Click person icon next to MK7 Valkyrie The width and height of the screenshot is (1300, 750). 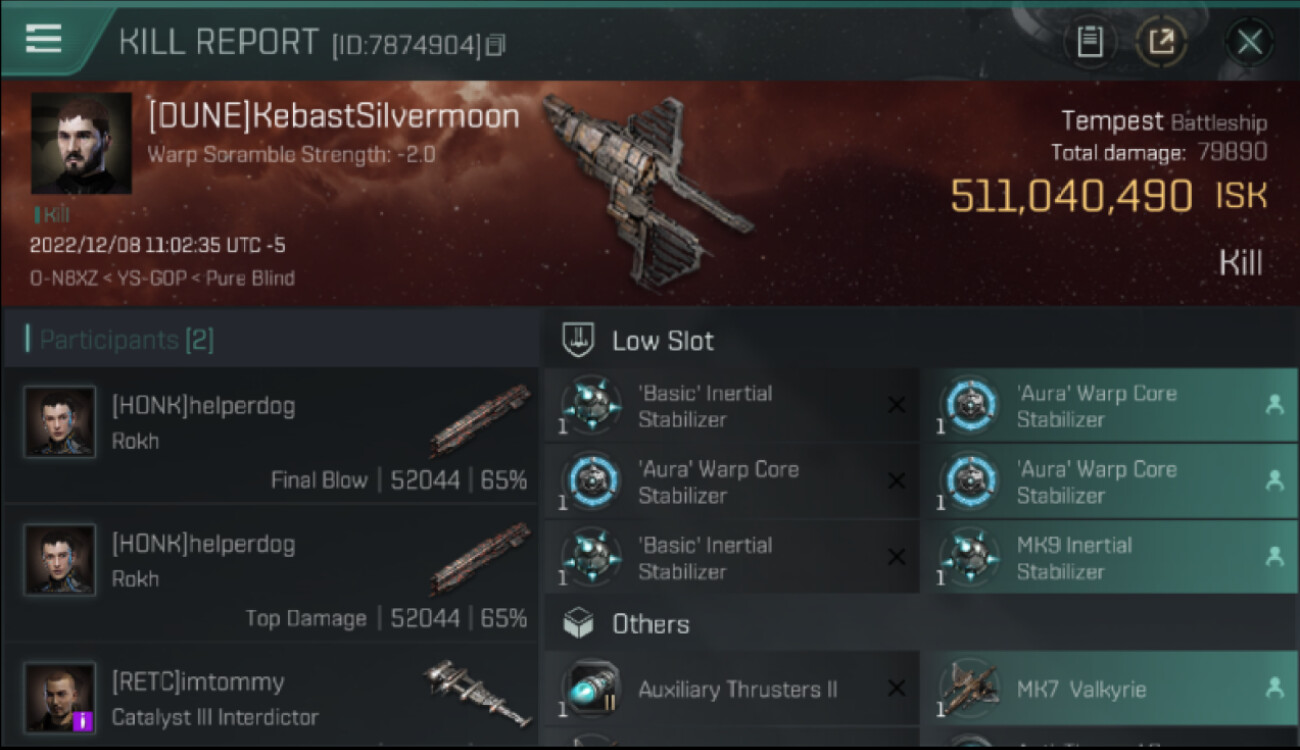1274,688
